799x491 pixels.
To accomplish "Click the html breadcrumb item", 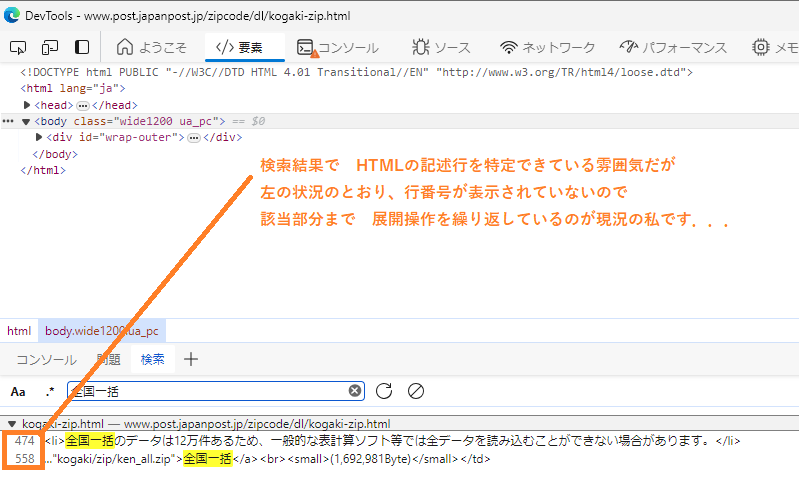I will tap(19, 330).
